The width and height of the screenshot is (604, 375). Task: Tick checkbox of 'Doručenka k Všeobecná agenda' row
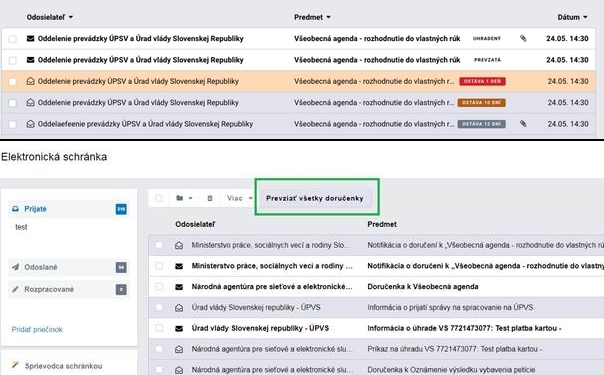(159, 286)
